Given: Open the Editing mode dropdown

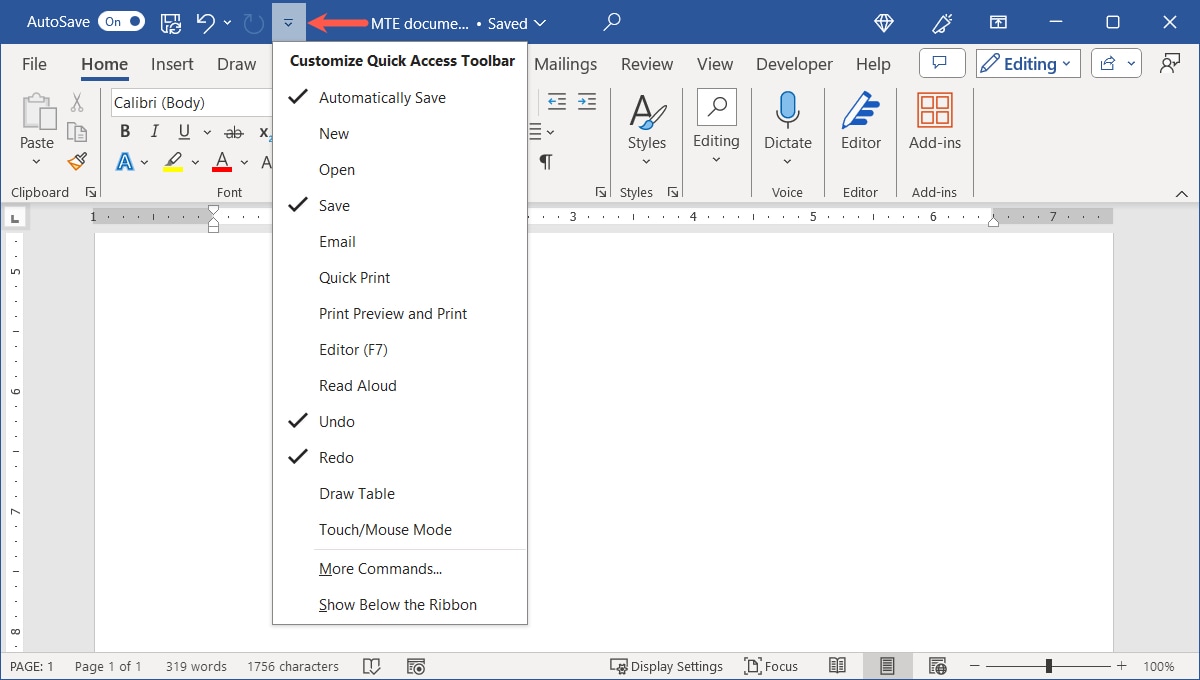Looking at the screenshot, I should [1027, 63].
